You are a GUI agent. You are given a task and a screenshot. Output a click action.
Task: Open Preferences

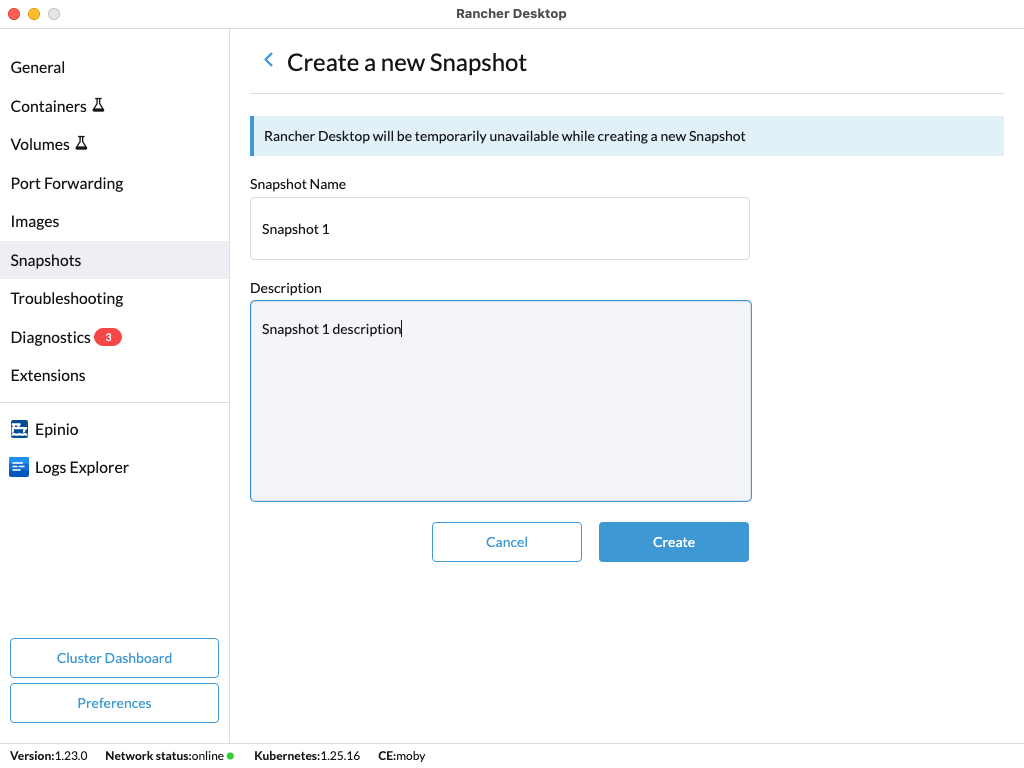click(x=114, y=703)
